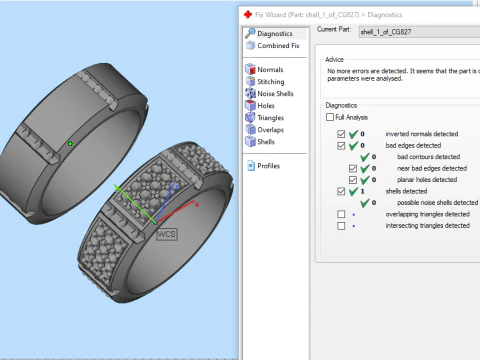Open the Shells fix page
The image size is (480, 360).
click(x=266, y=141)
